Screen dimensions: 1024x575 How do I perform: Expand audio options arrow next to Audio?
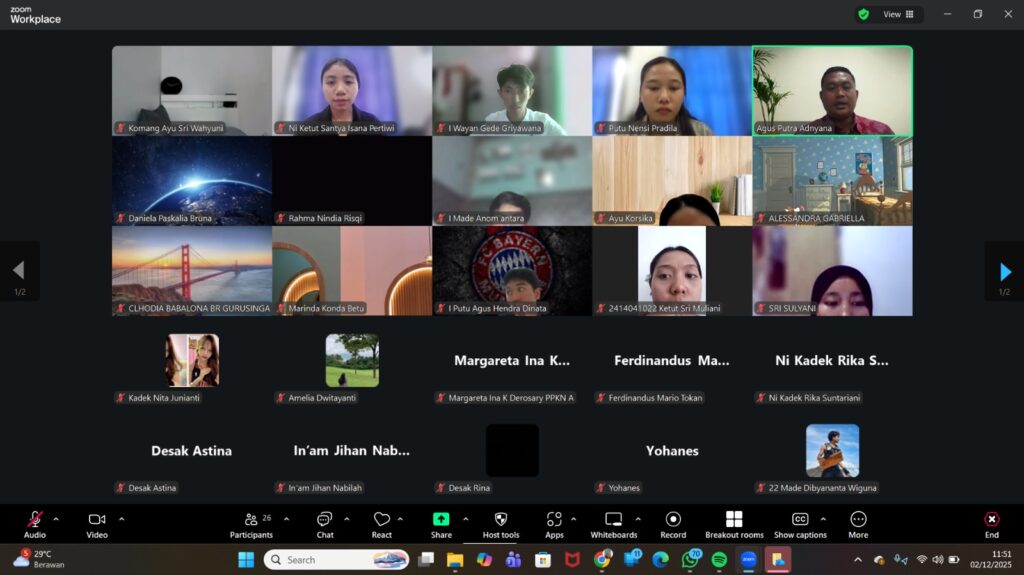pyautogui.click(x=56, y=519)
